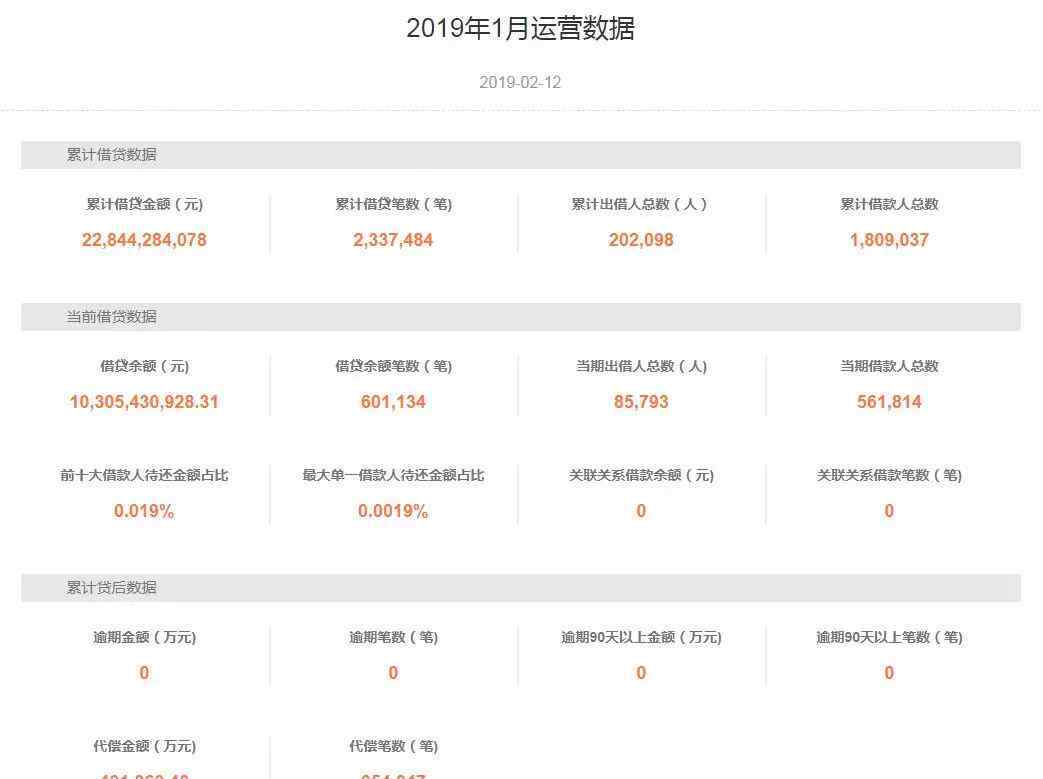Click the 2019-02-12 publish date
The image size is (1043, 779).
[x=520, y=83]
